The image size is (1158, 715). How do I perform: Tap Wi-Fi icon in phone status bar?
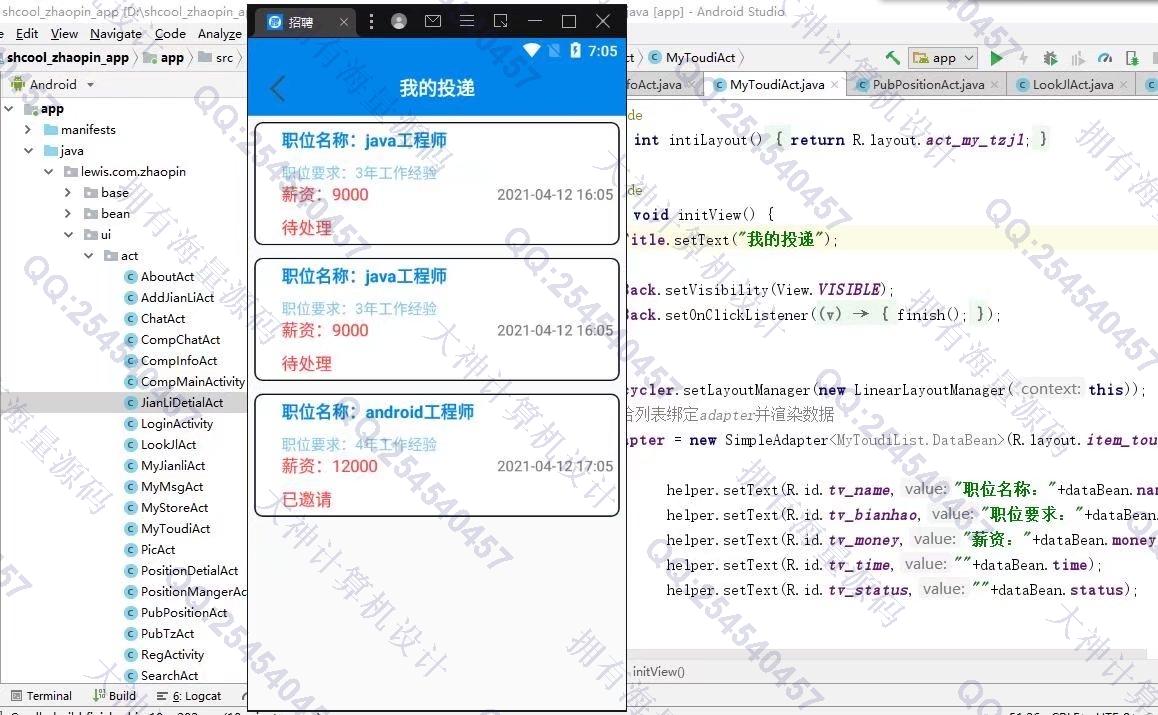[532, 50]
